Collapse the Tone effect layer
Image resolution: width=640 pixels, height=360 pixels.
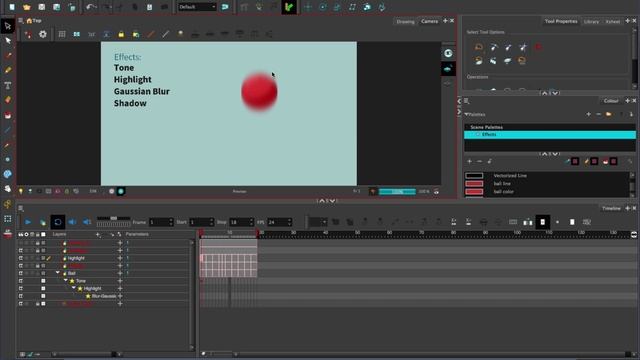coord(66,280)
